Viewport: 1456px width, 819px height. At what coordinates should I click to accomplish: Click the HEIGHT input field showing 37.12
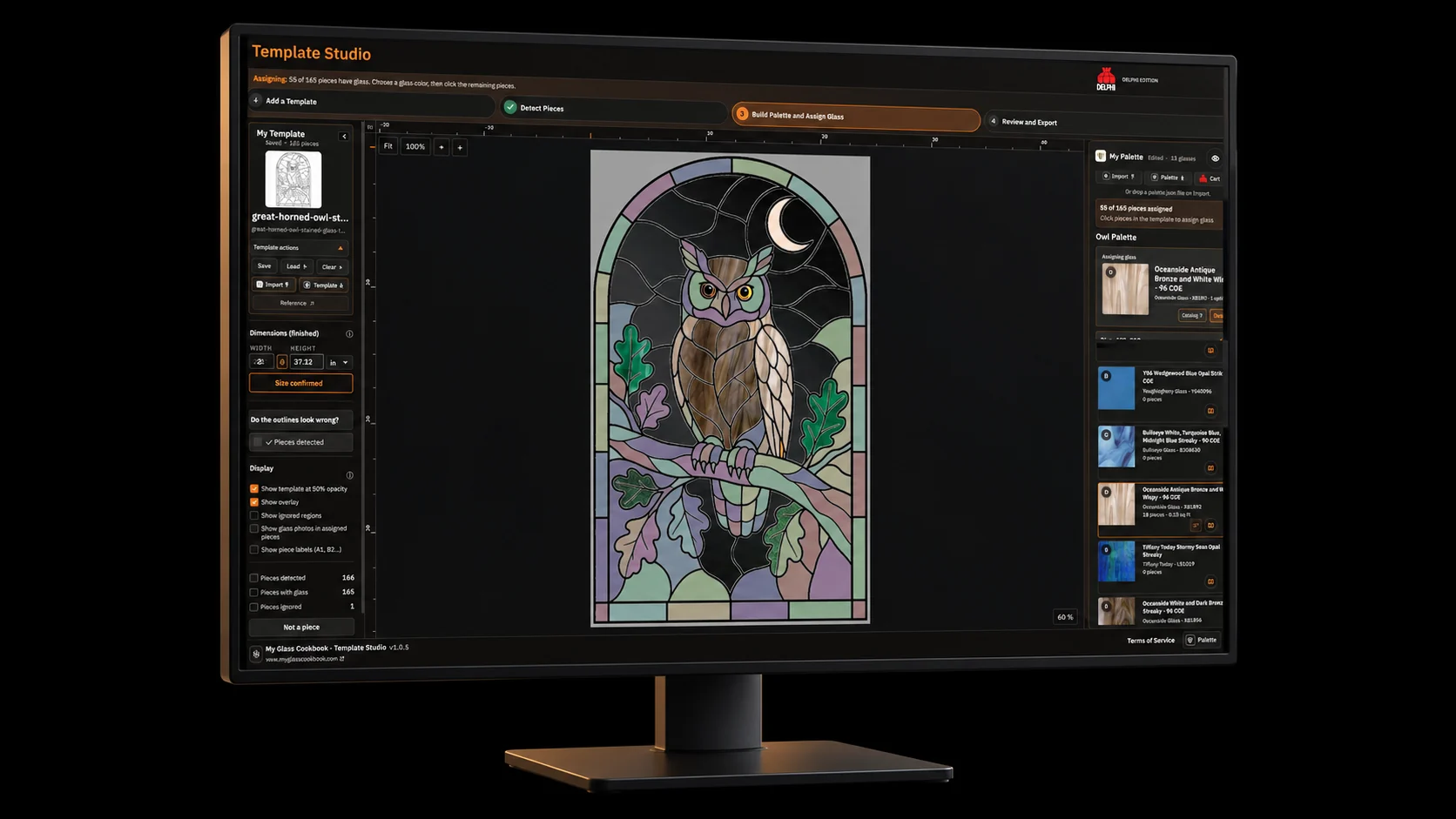[306, 362]
